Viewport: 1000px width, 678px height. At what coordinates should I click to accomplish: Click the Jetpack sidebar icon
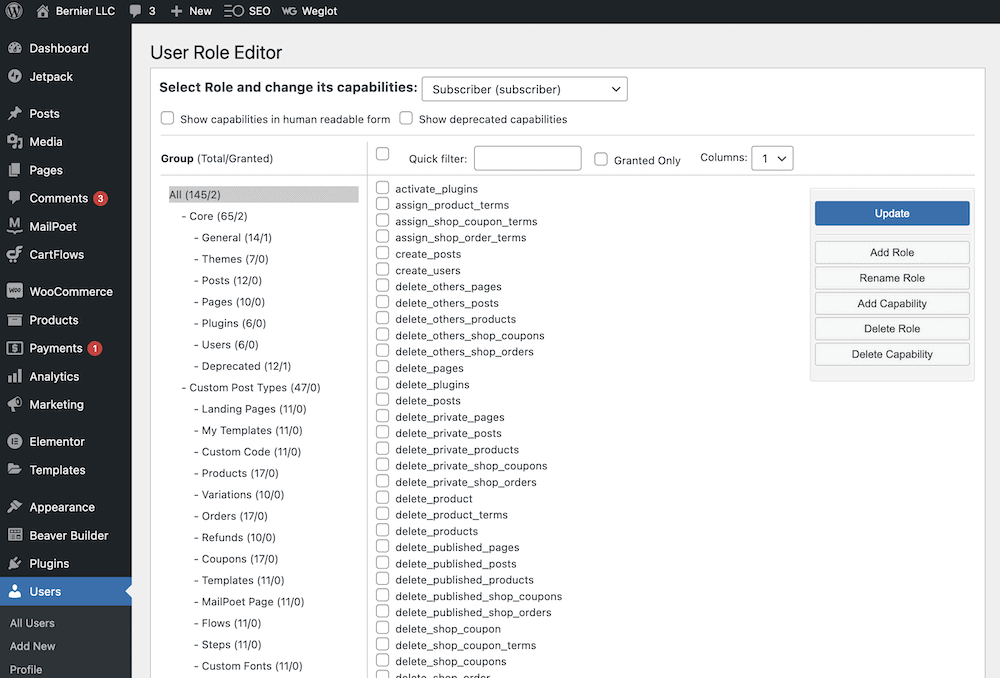point(15,76)
